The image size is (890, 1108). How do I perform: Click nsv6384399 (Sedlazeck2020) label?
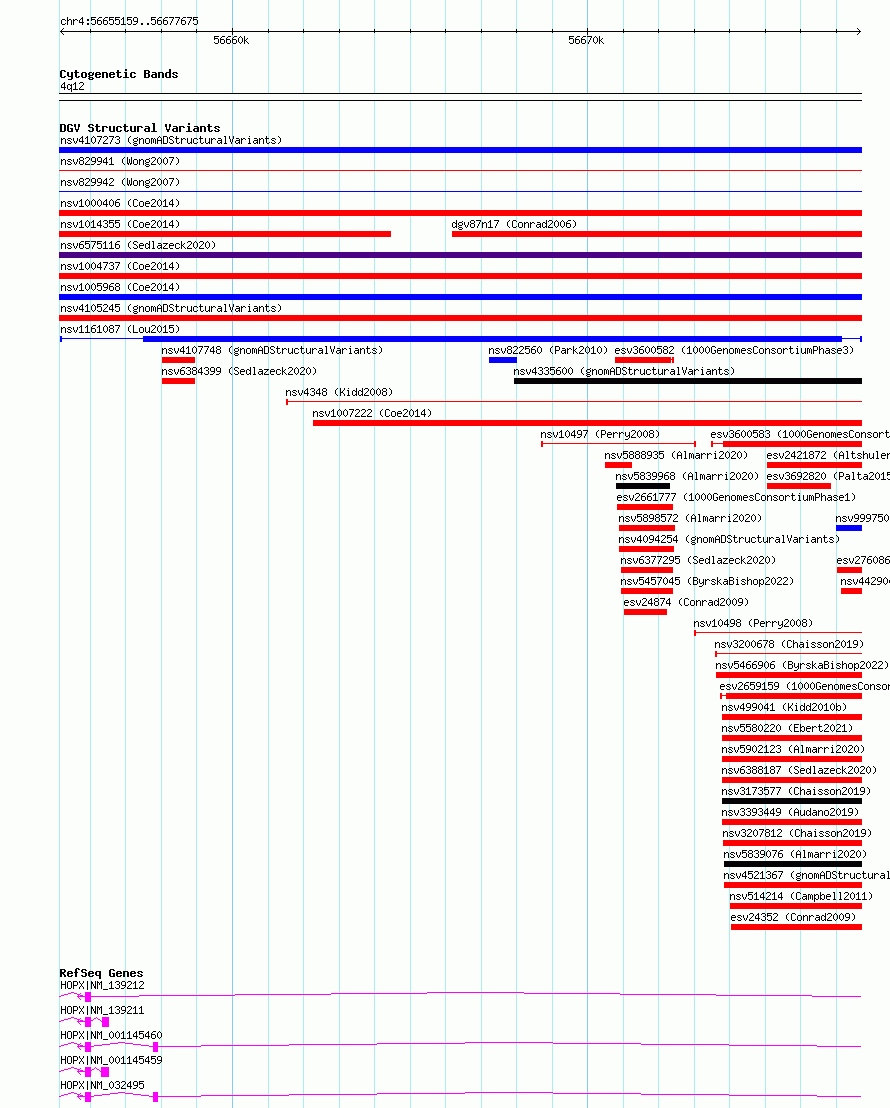pyautogui.click(x=239, y=372)
